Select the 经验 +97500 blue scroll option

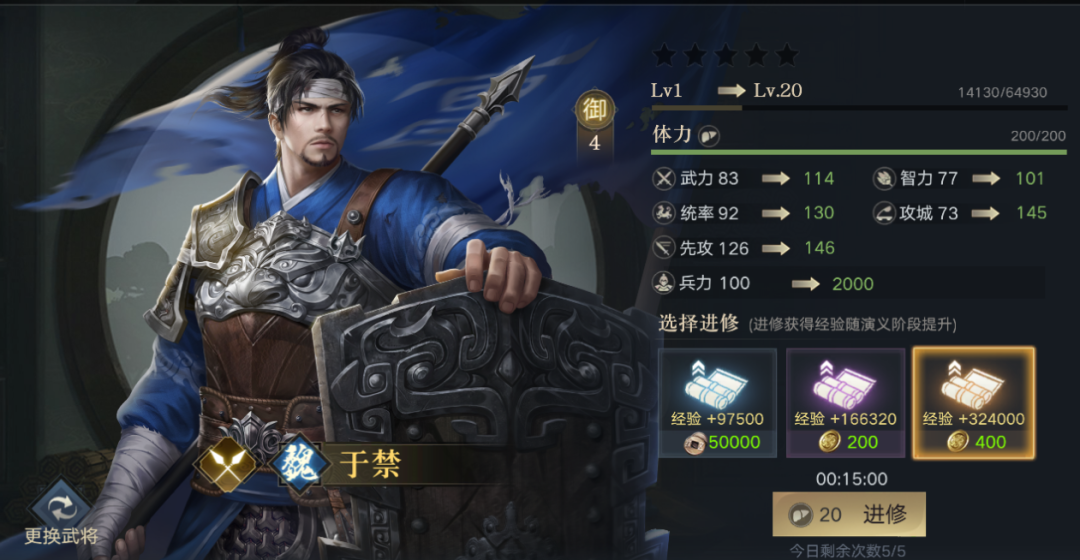pyautogui.click(x=718, y=403)
